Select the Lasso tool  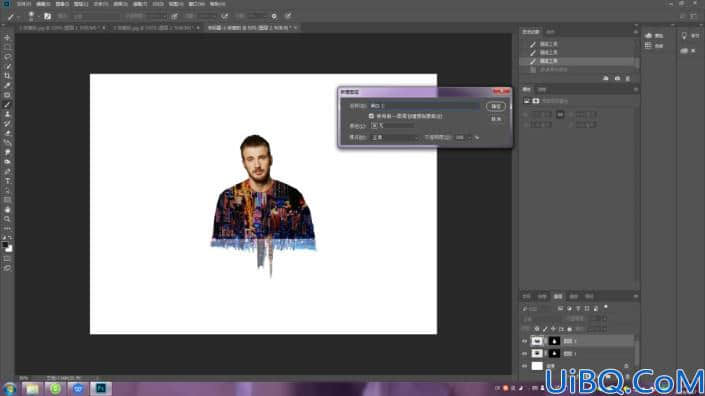pos(7,57)
